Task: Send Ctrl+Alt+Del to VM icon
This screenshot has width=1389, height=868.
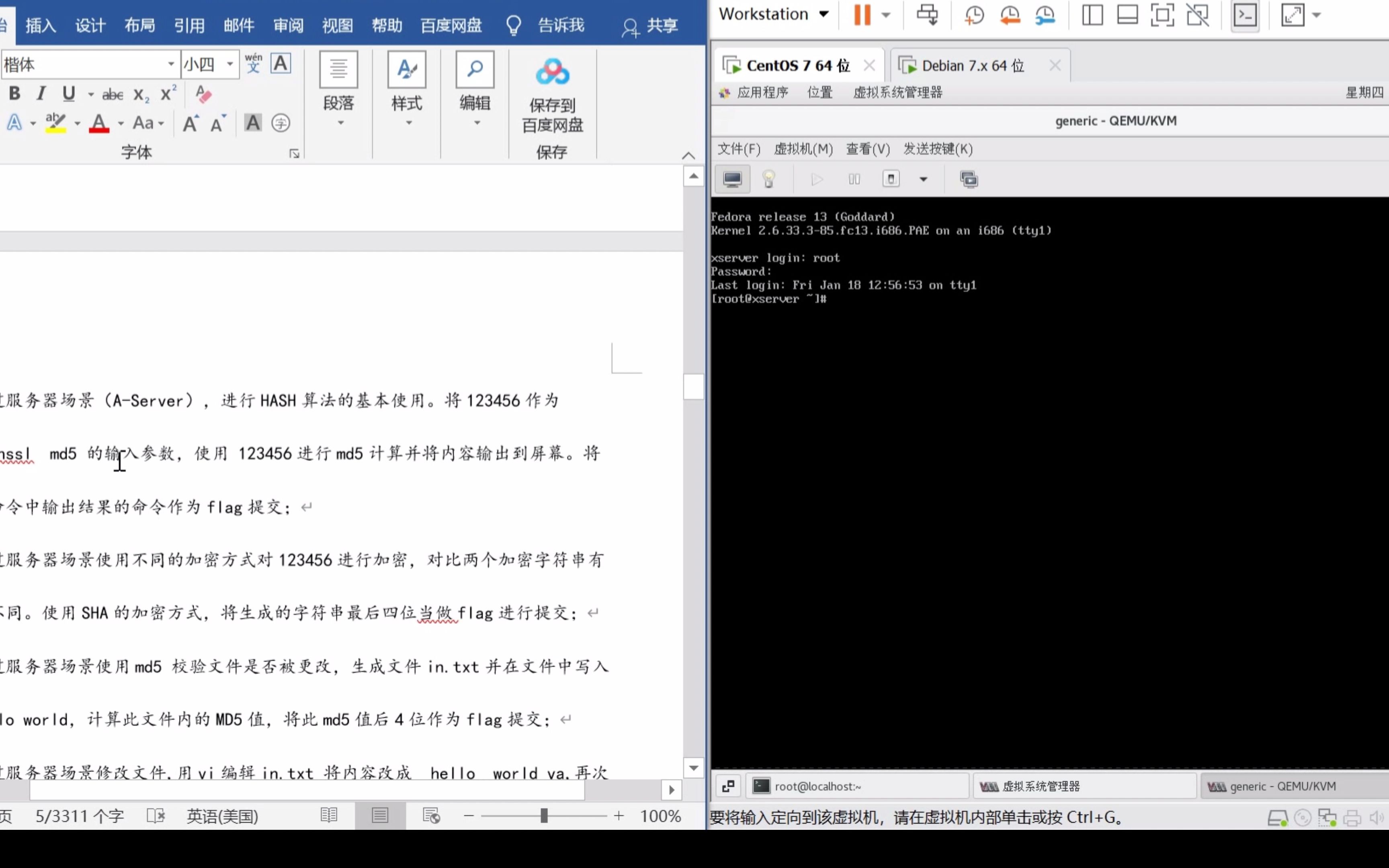Action: pos(927,15)
